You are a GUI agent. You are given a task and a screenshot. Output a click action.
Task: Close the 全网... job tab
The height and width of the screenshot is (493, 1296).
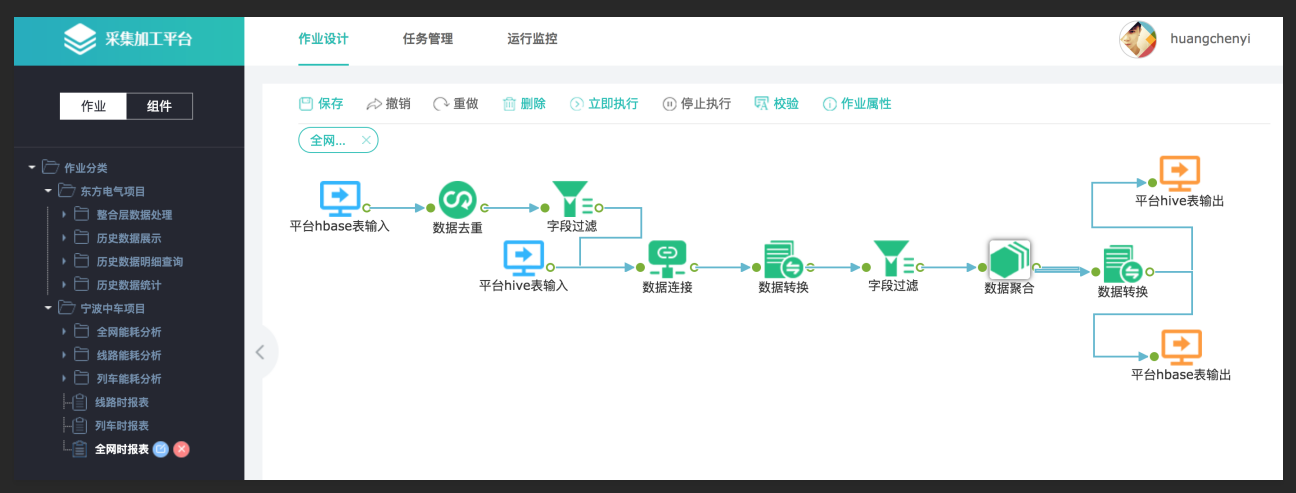[x=366, y=141]
